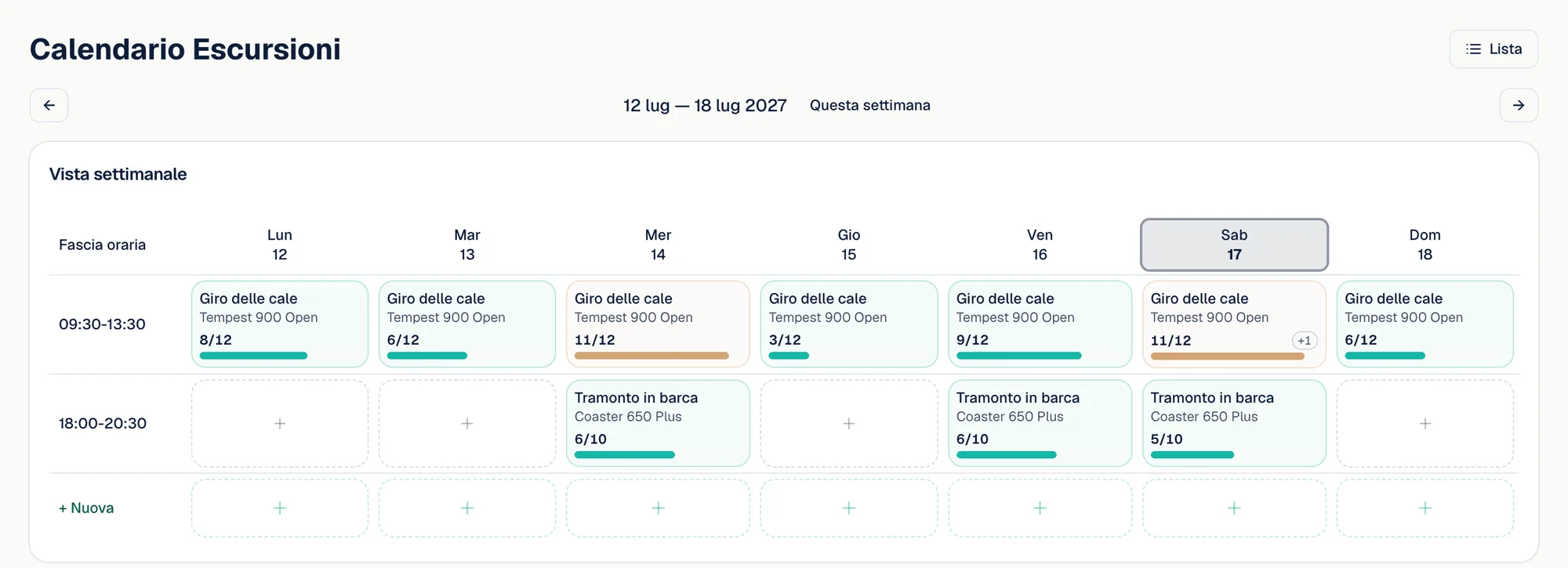1568x568 pixels.
Task: Click the plus in Thursday's Nuova row
Action: point(849,508)
